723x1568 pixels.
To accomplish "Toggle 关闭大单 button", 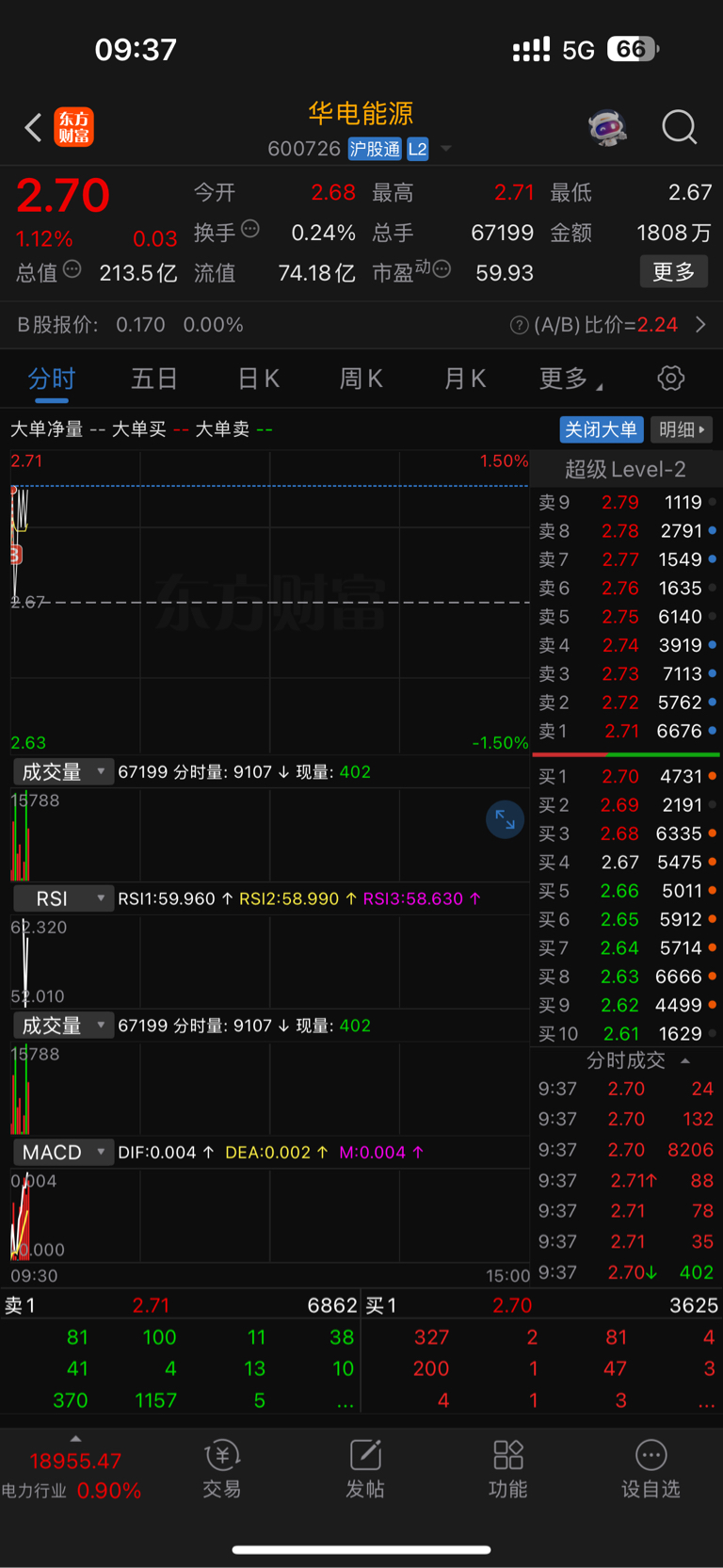I will pyautogui.click(x=601, y=429).
